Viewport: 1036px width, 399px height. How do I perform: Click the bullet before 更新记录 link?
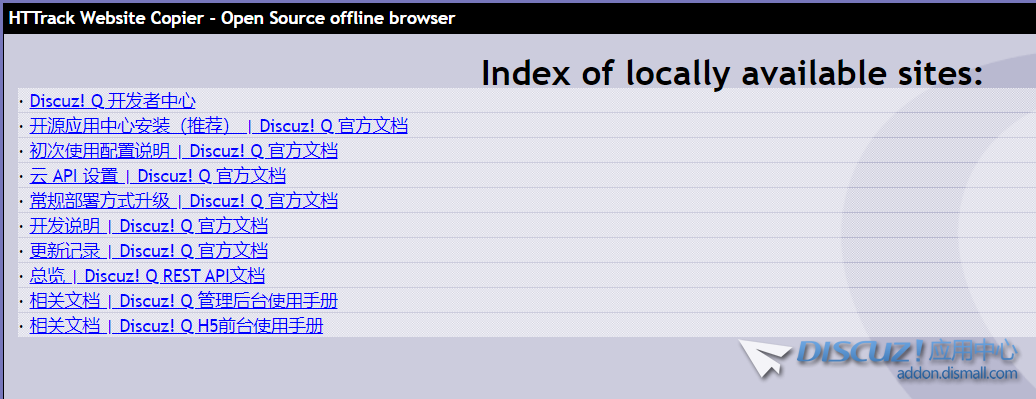(x=21, y=252)
